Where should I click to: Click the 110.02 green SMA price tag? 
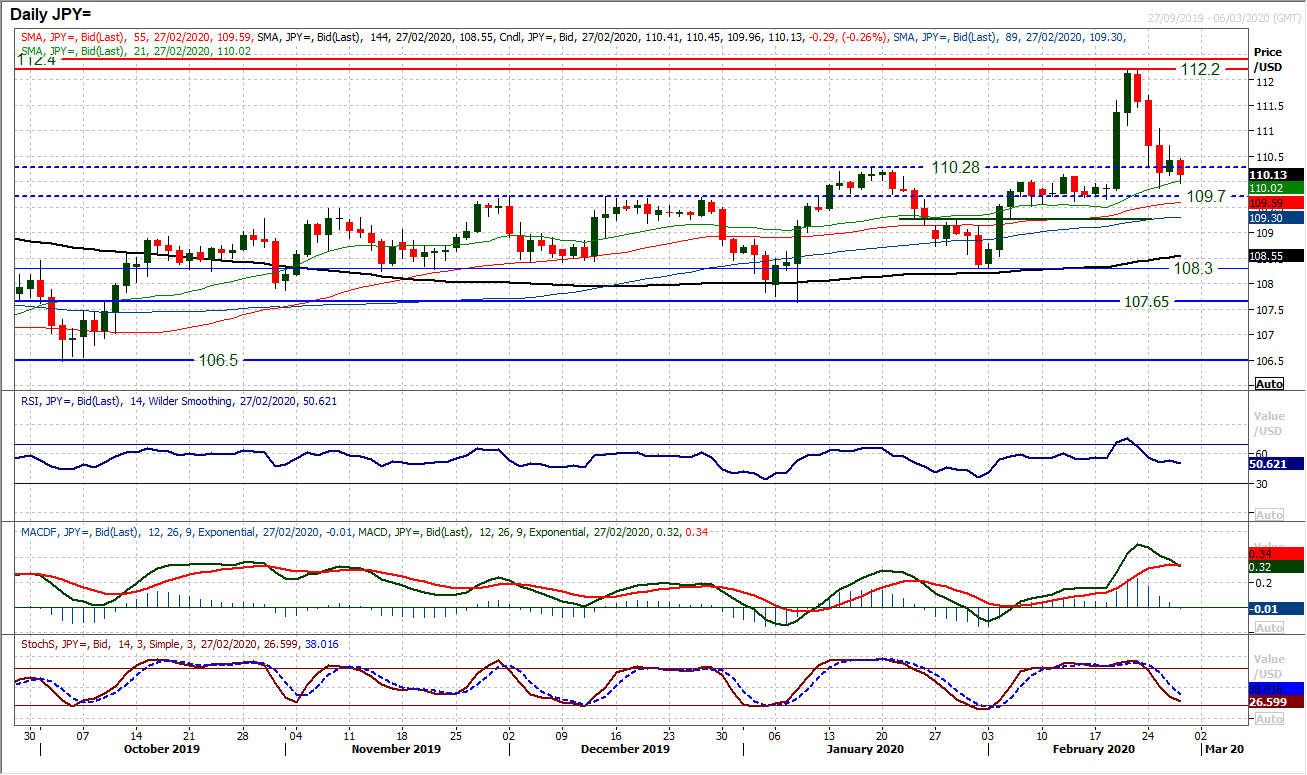tap(1276, 187)
